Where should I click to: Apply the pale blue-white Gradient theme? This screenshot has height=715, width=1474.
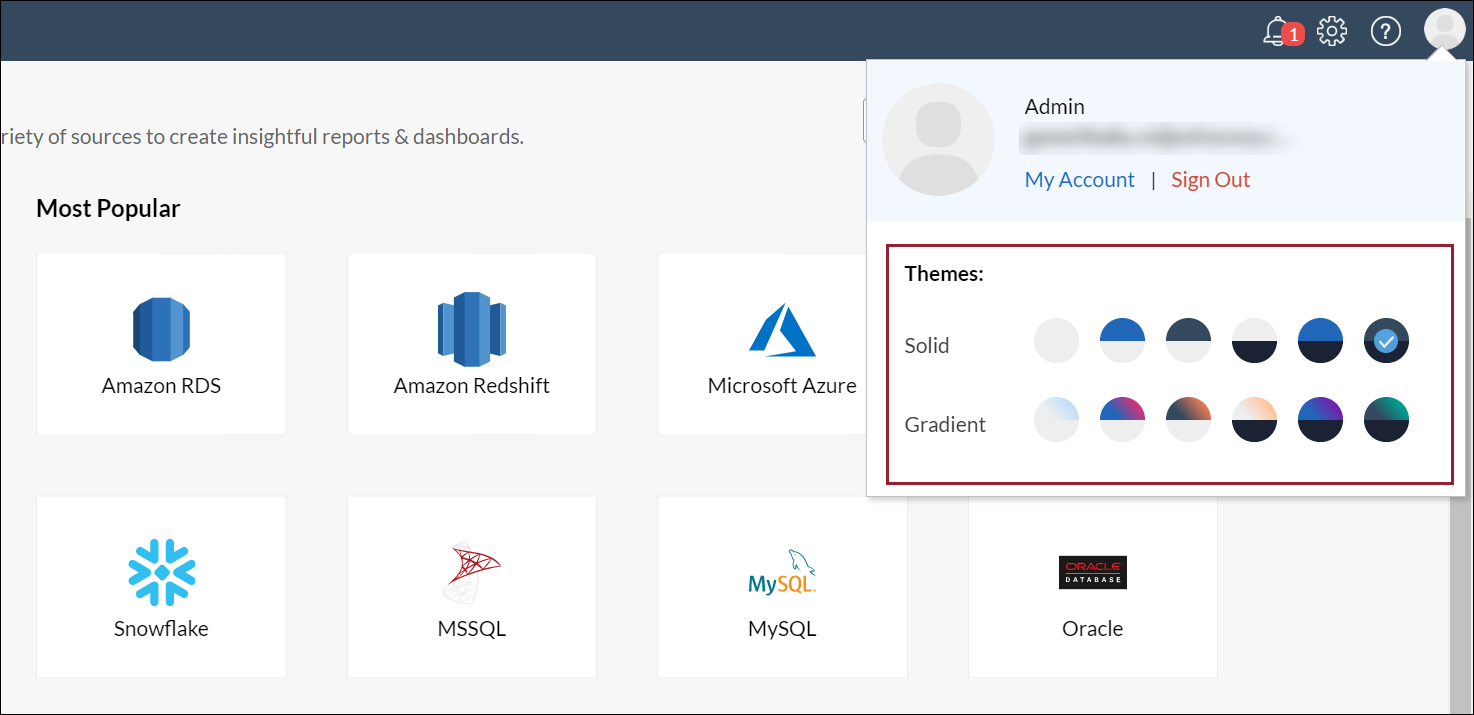[1056, 419]
